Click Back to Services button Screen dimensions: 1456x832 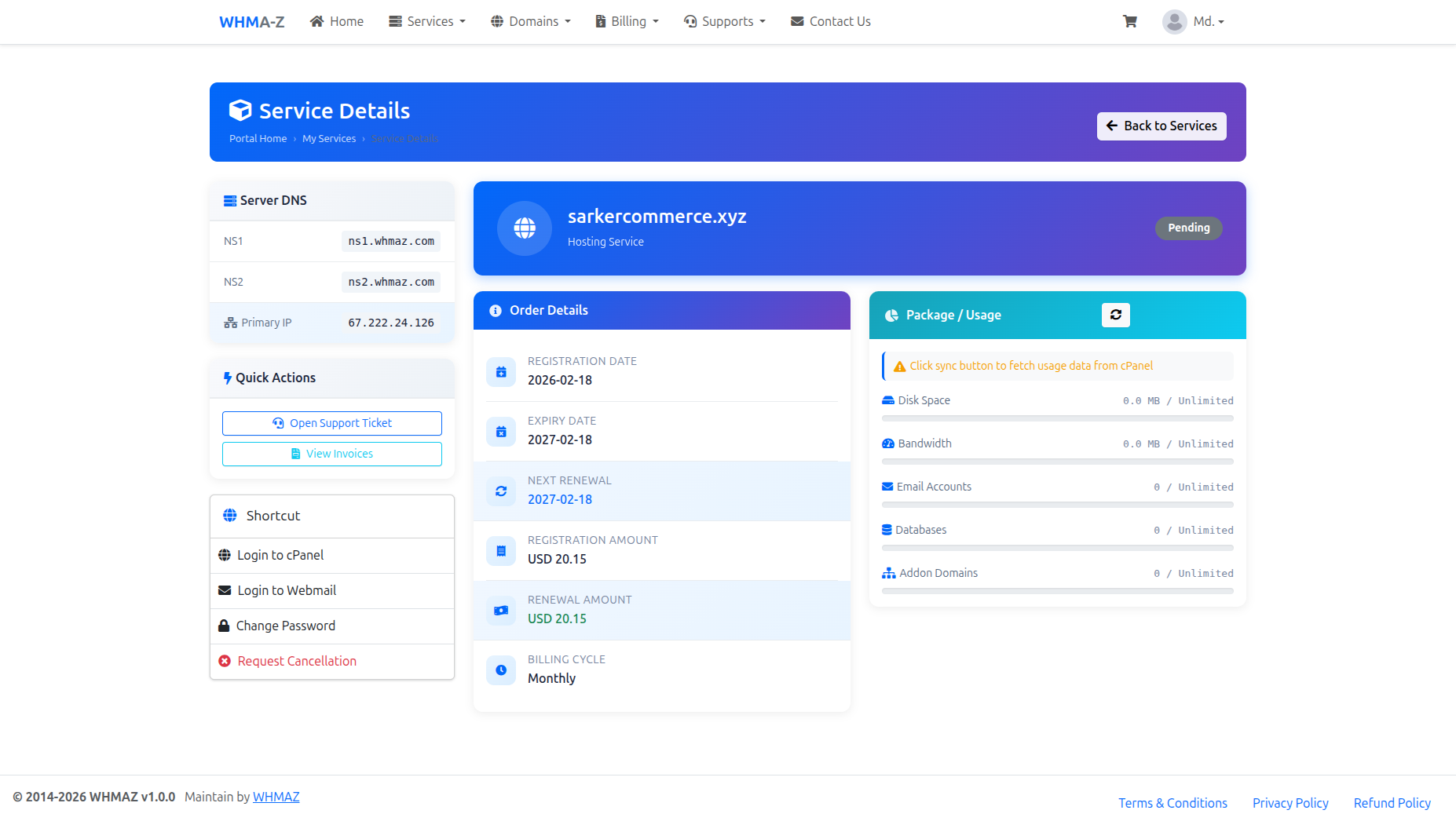(x=1161, y=126)
